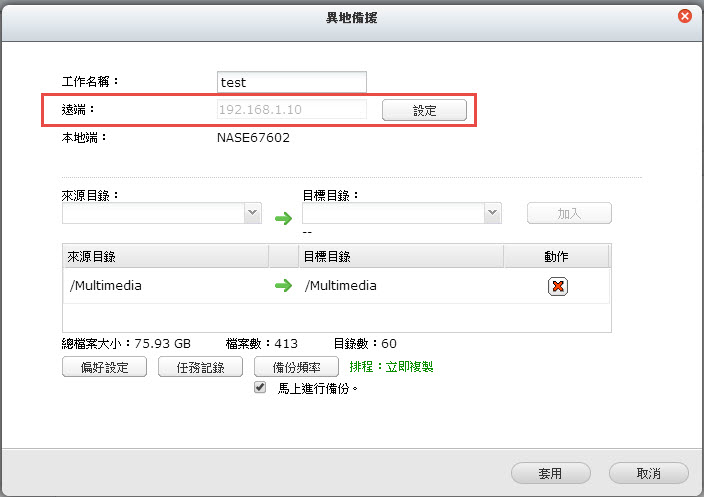Click total size text 75.93 GB

pyautogui.click(x=163, y=343)
